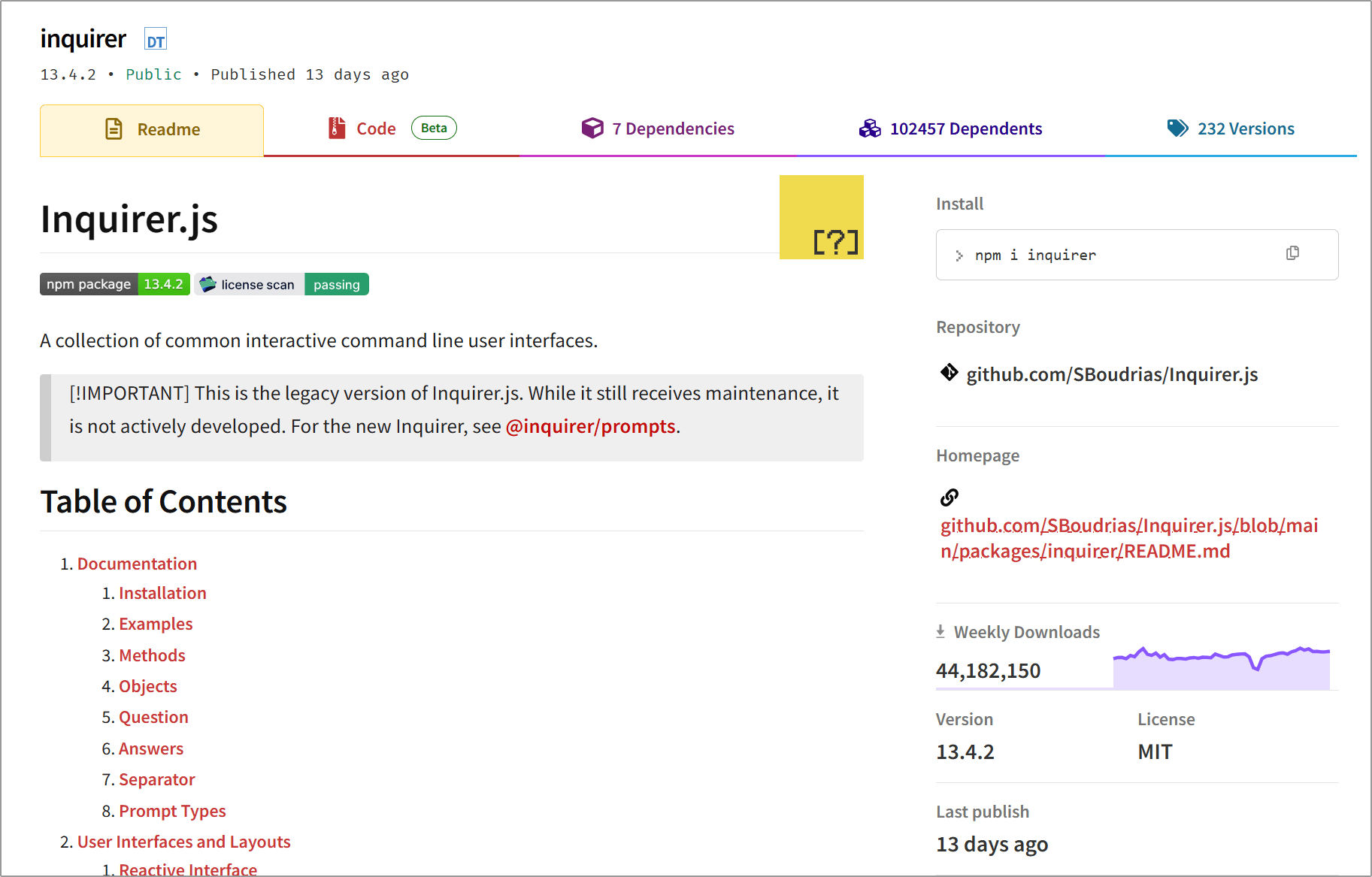
Task: Open the homepage README.md link
Action: [1129, 538]
